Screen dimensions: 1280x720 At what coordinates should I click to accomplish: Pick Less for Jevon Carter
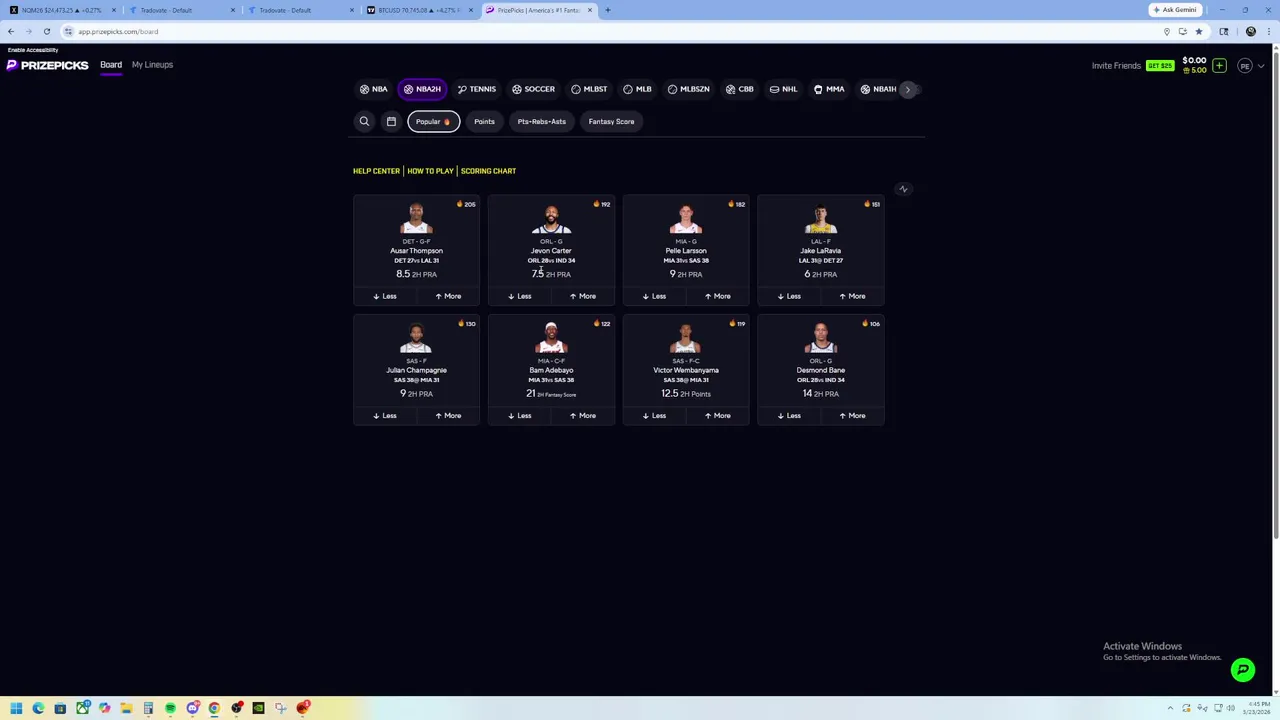tap(519, 296)
